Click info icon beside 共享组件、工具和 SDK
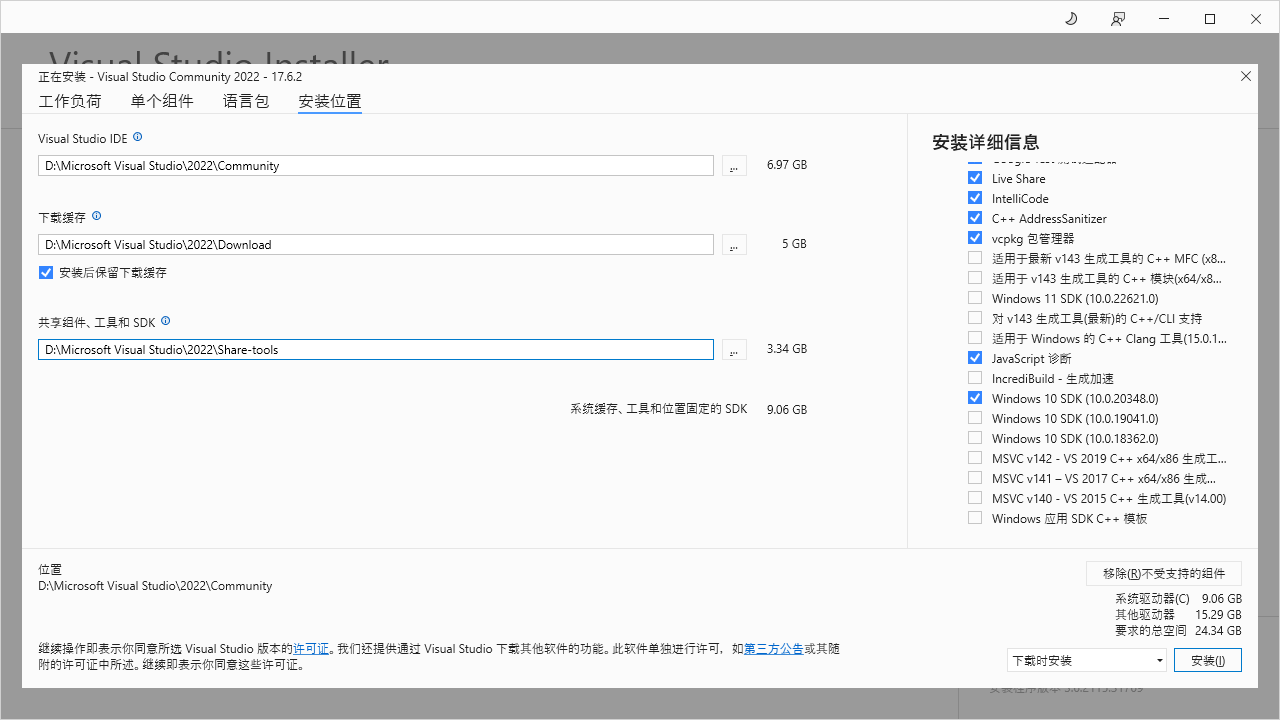 pos(166,321)
